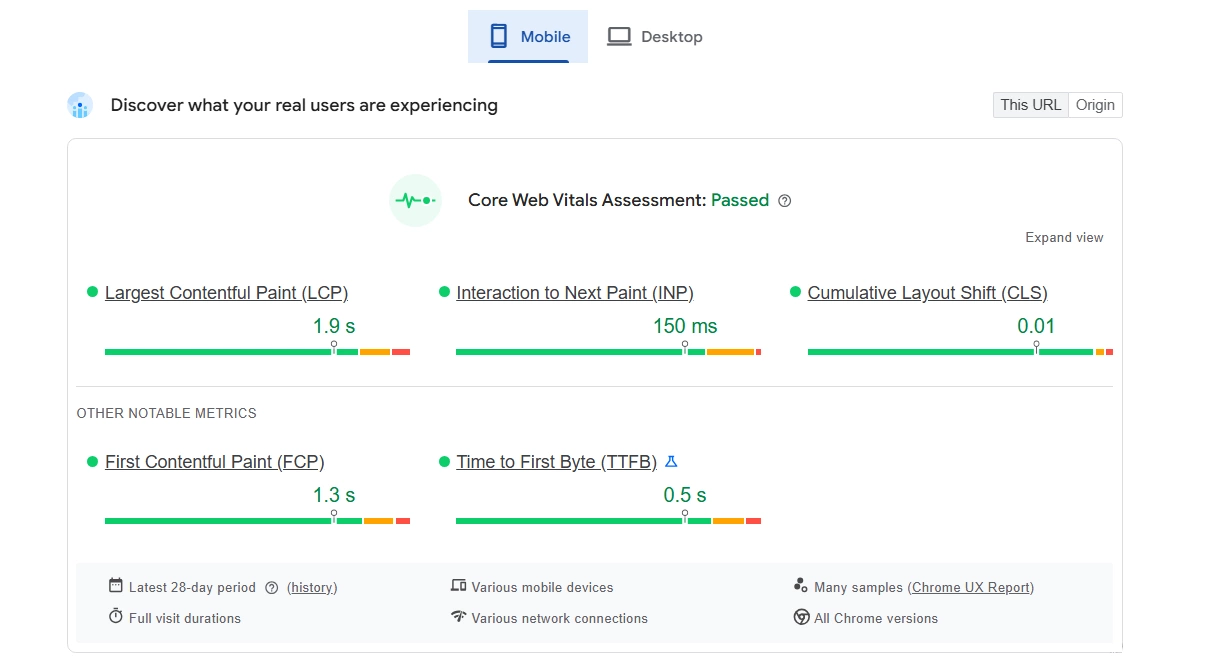The width and height of the screenshot is (1218, 664).
Task: Click the stopwatch icon for Full visit durations
Action: [116, 617]
